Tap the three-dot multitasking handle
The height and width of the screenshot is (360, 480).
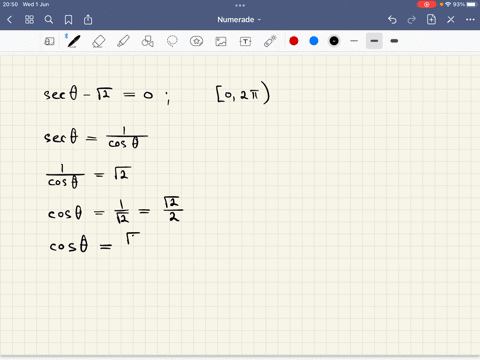(x=240, y=5)
